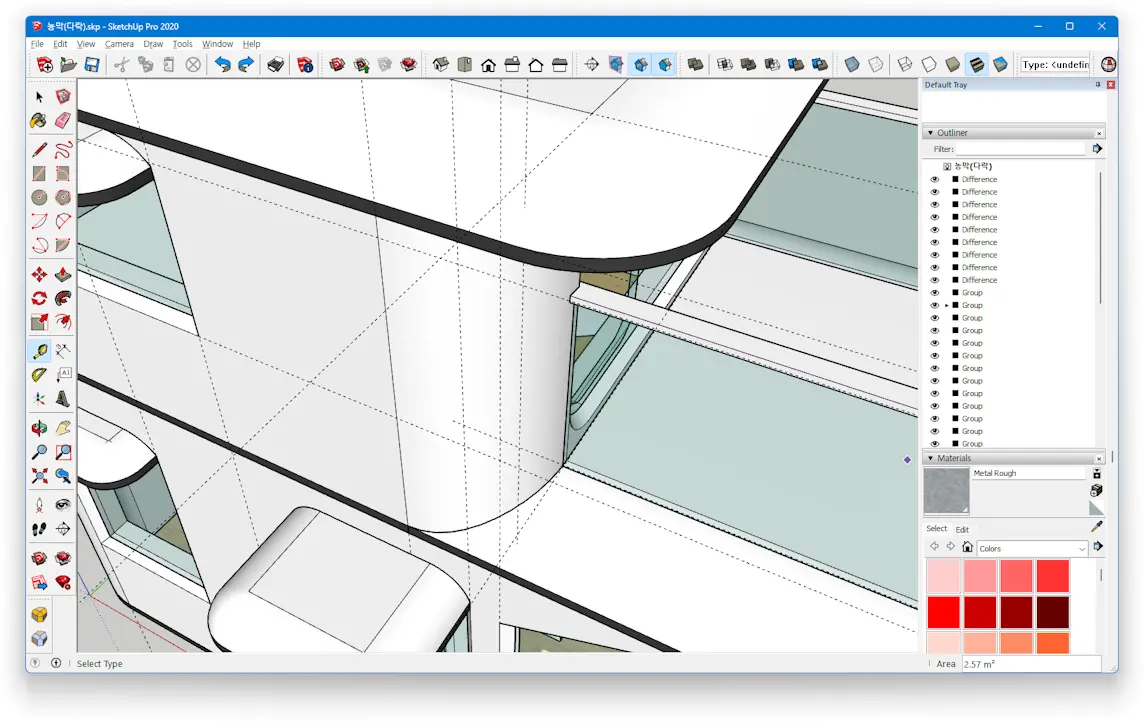Open the Colors library dropdown
1144x721 pixels.
coord(1032,548)
